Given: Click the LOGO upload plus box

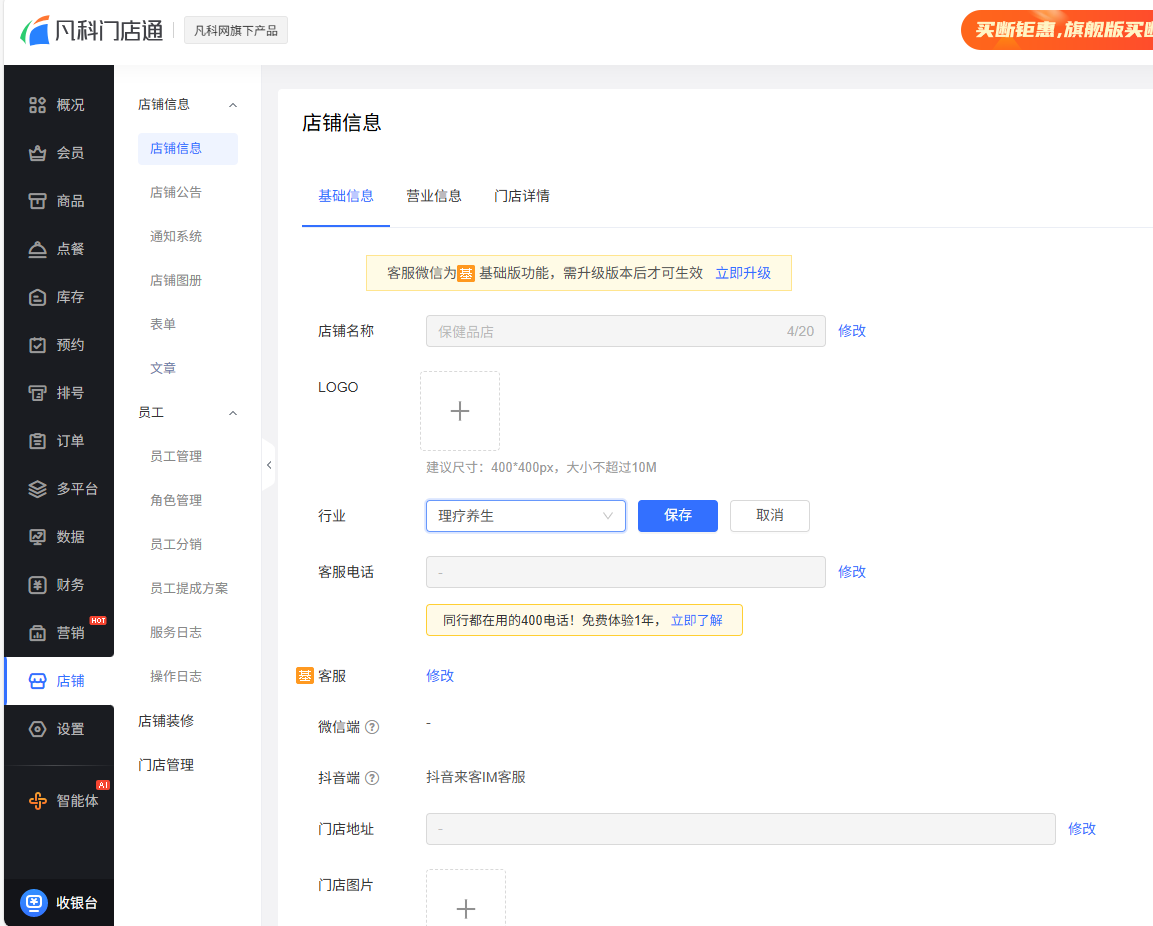Looking at the screenshot, I should click(459, 411).
